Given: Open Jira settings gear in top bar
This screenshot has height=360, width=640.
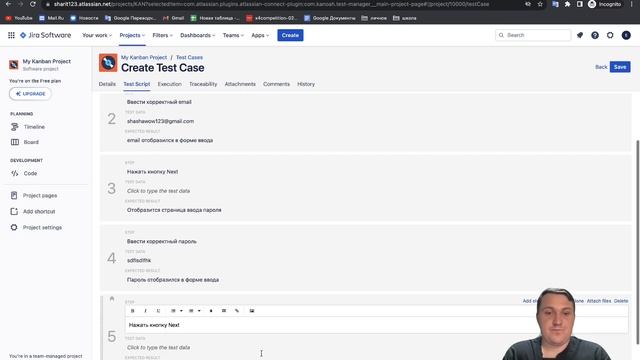Looking at the screenshot, I should pos(610,36).
